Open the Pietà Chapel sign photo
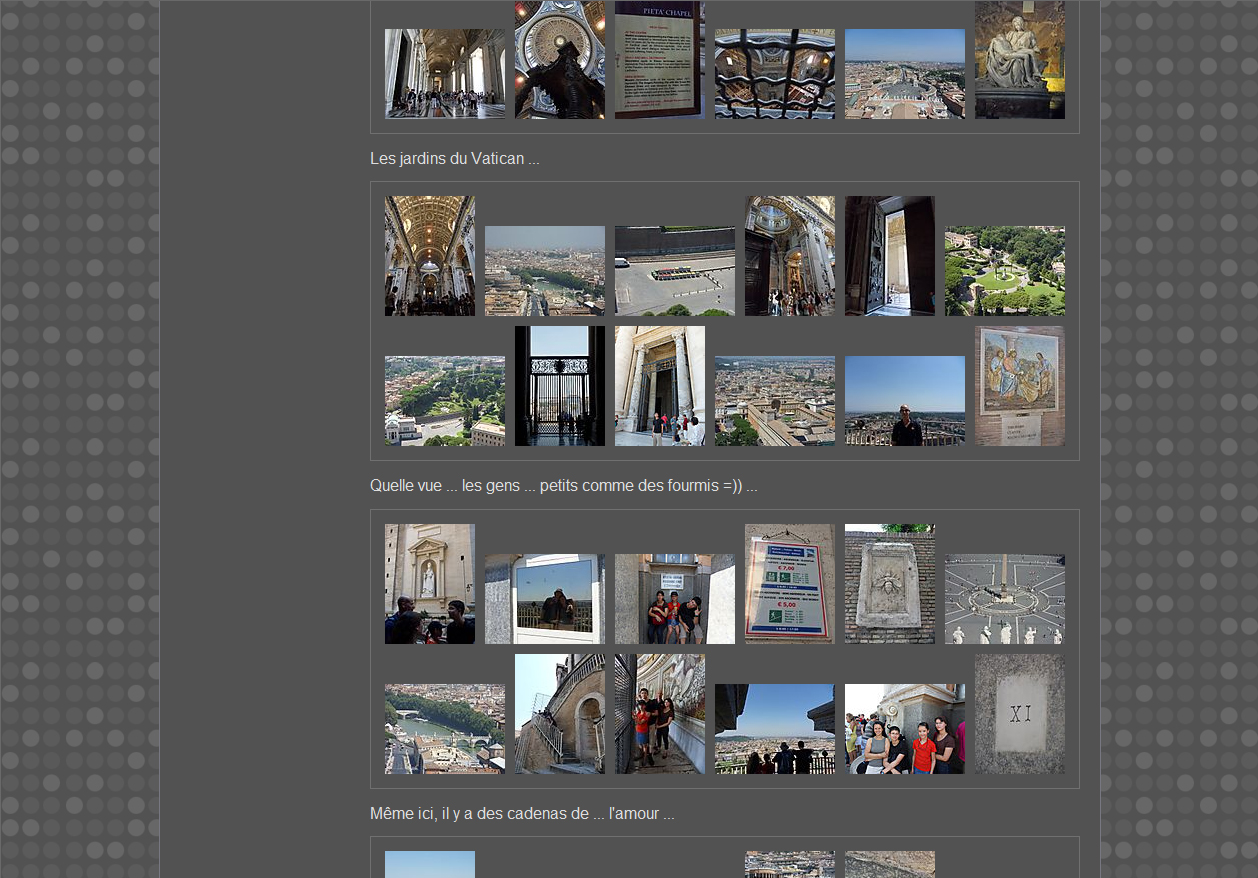The width and height of the screenshot is (1258, 878). point(659,60)
